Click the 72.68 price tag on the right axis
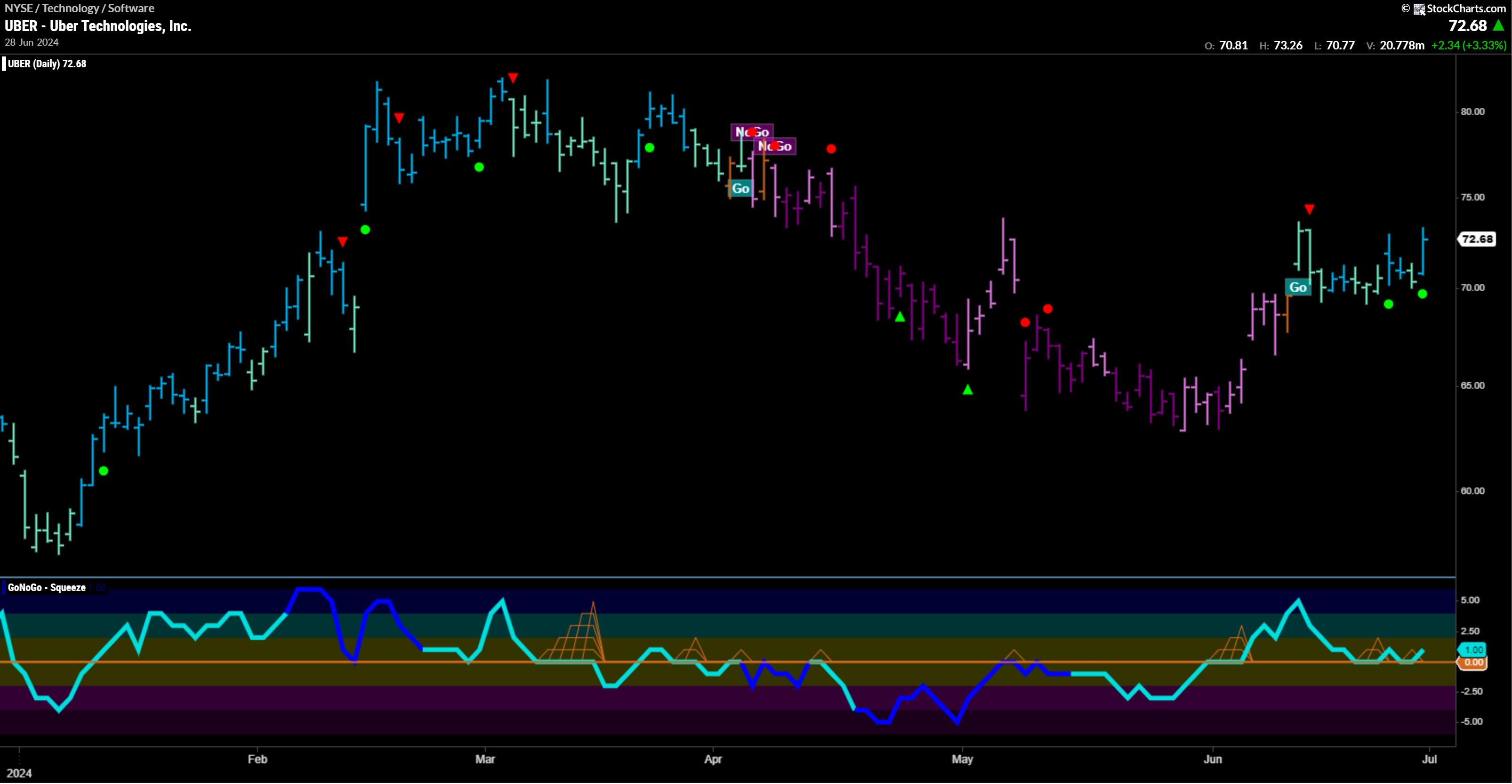The image size is (1512, 784). tap(1477, 239)
